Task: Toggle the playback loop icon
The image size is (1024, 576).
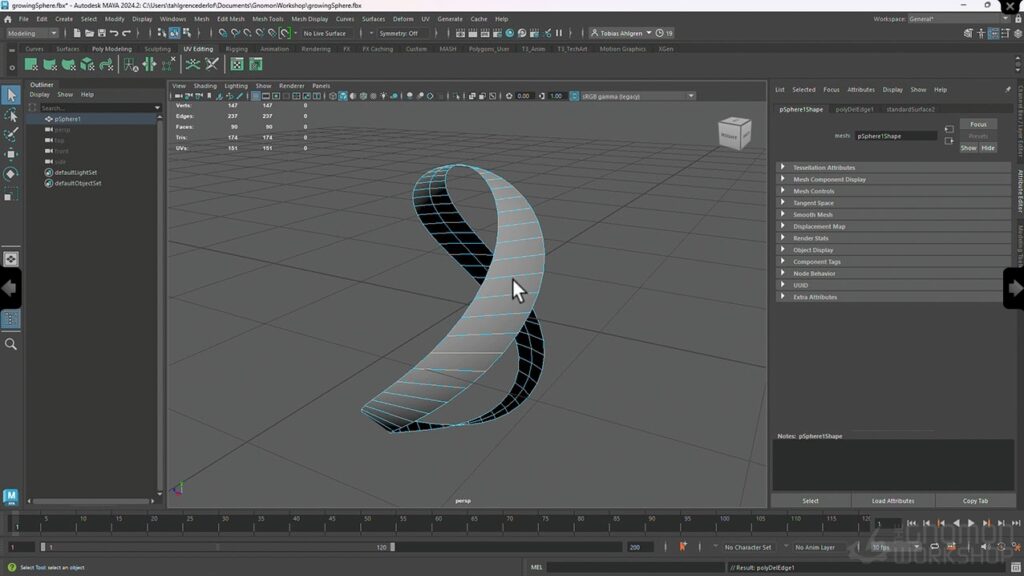Action: tap(935, 547)
